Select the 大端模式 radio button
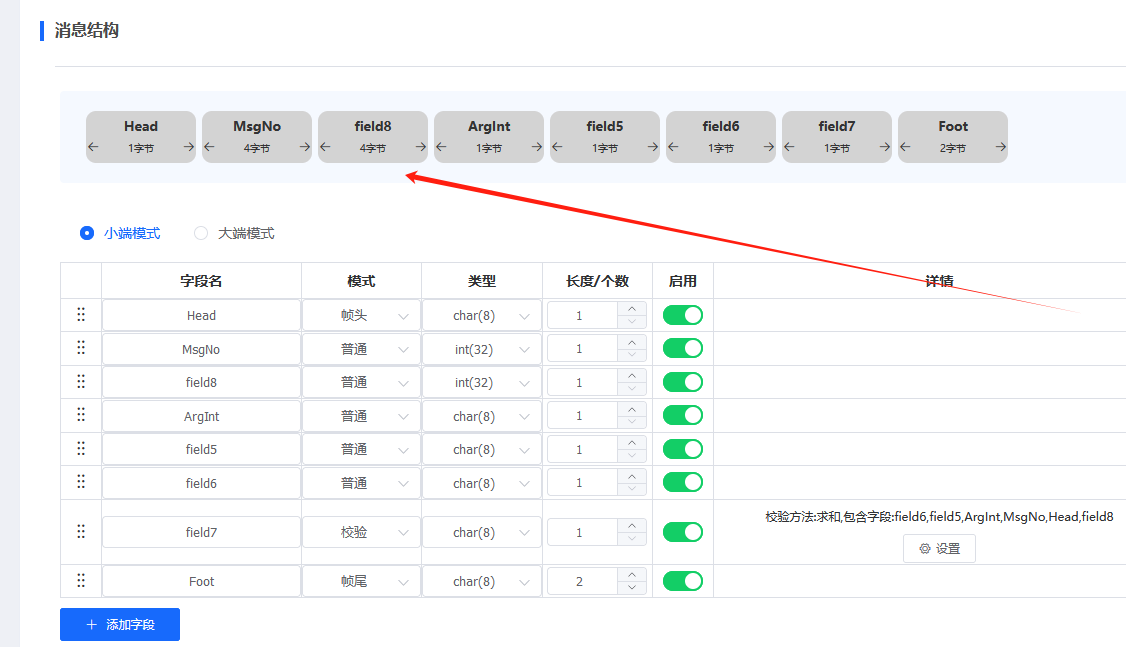 (201, 233)
